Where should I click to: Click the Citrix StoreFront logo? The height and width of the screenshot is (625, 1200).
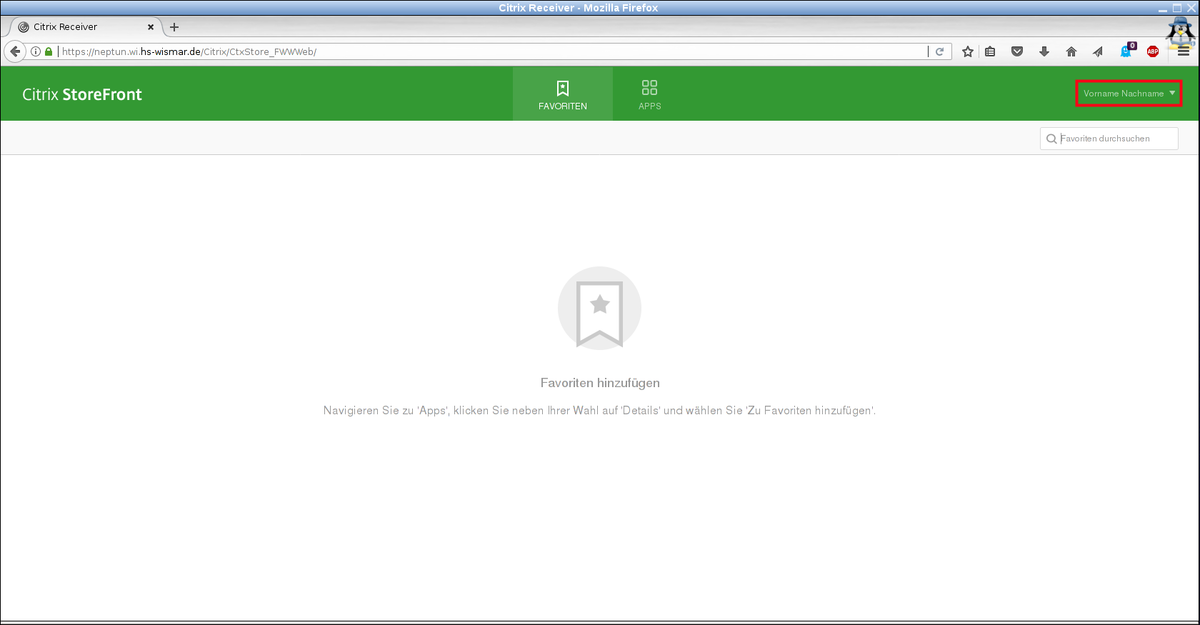[82, 95]
